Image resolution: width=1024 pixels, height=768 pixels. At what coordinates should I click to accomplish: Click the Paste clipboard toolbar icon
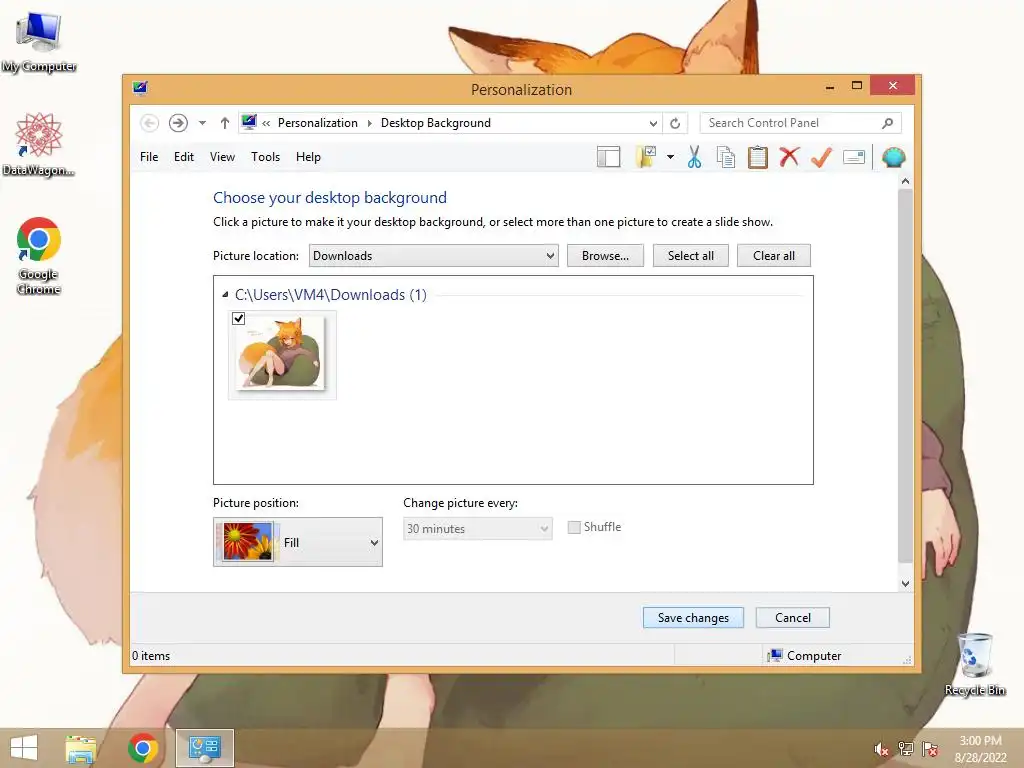coord(758,157)
